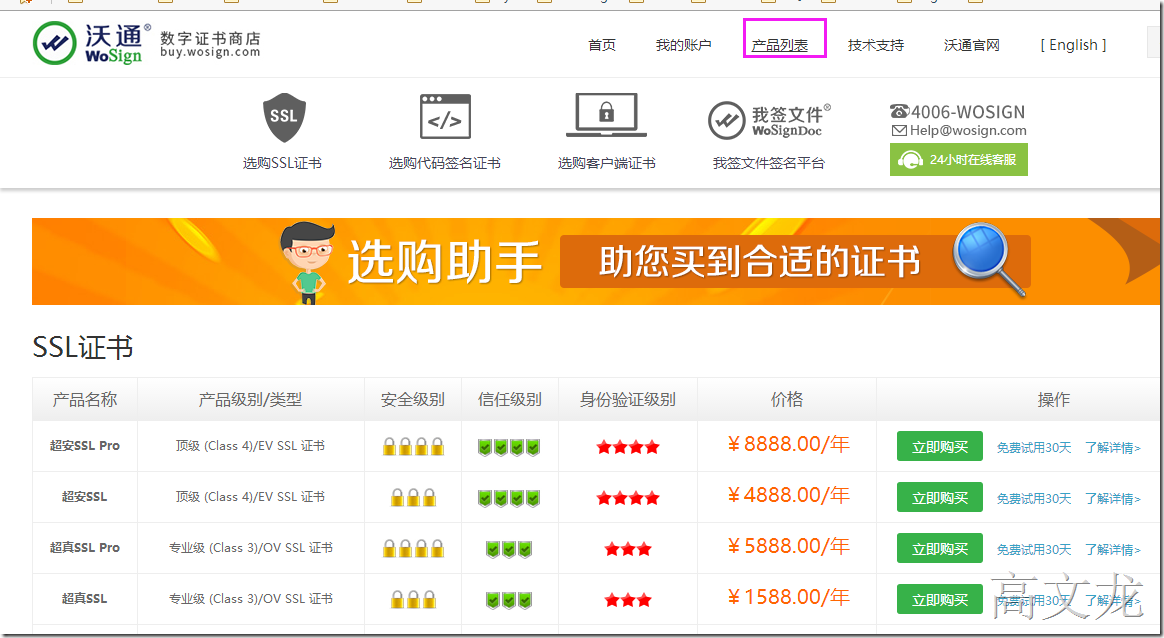This screenshot has width=1164, height=638.
Task: Open 我的账户 menu item
Action: (x=684, y=45)
